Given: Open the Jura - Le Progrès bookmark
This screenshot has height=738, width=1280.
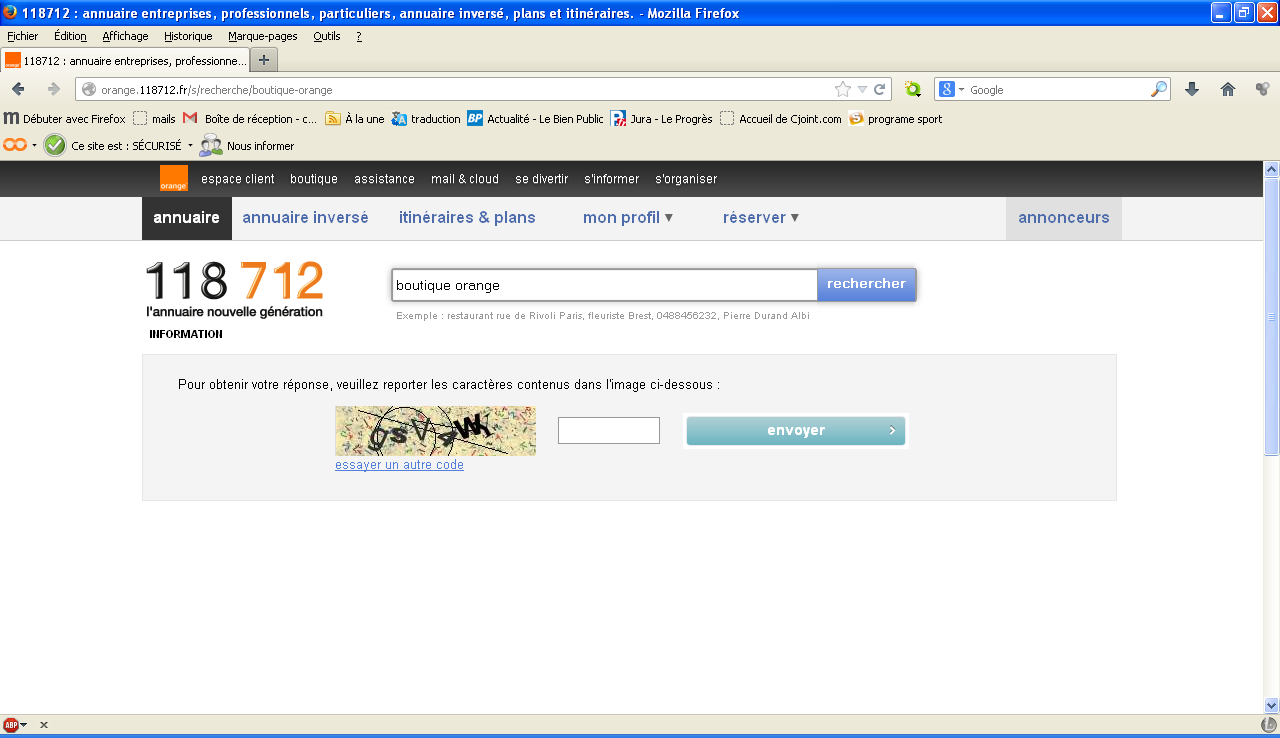Looking at the screenshot, I should click(x=662, y=118).
